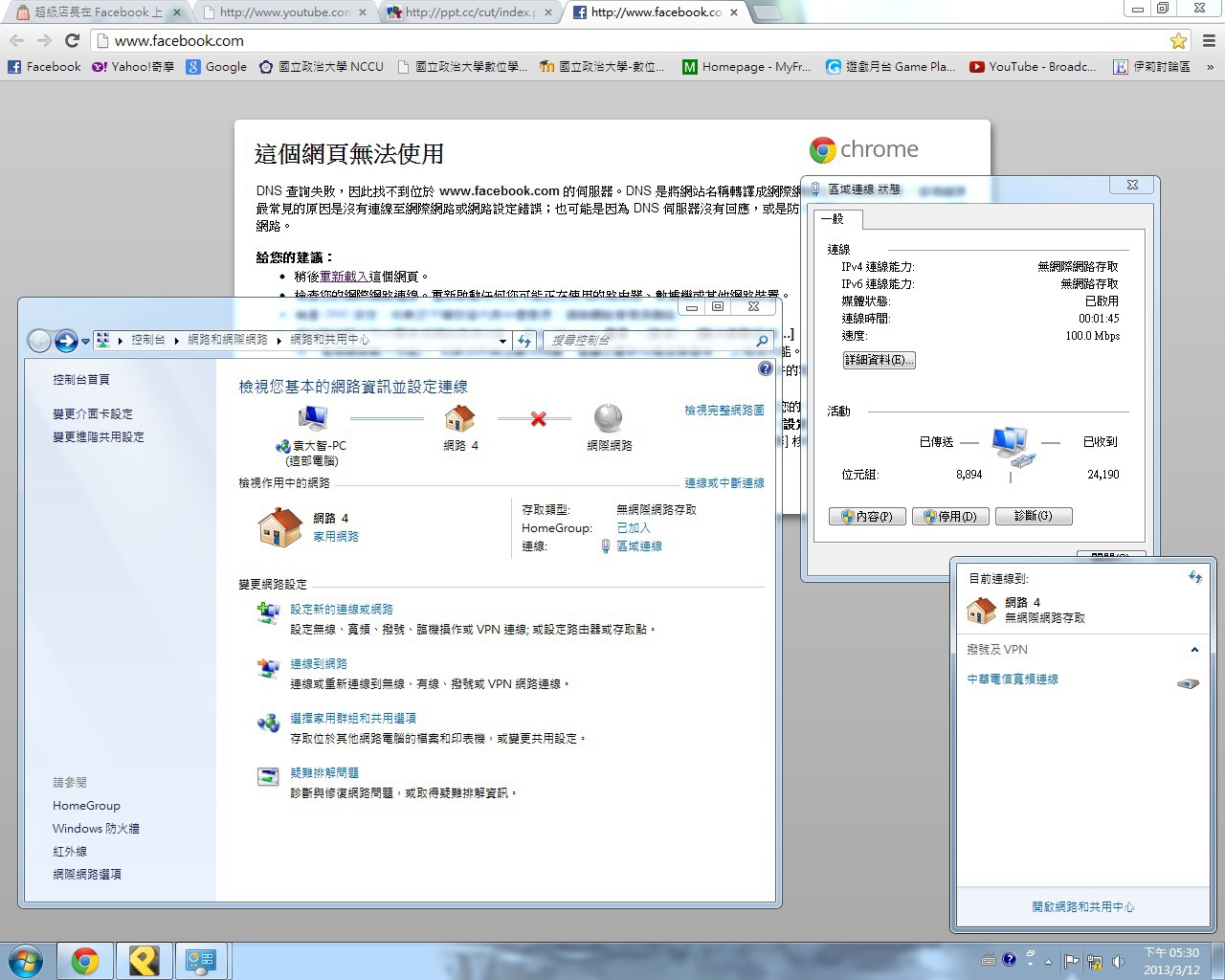Open the 伊莉討論區 bookmark
Screen dimensions: 1225x980
1152,67
